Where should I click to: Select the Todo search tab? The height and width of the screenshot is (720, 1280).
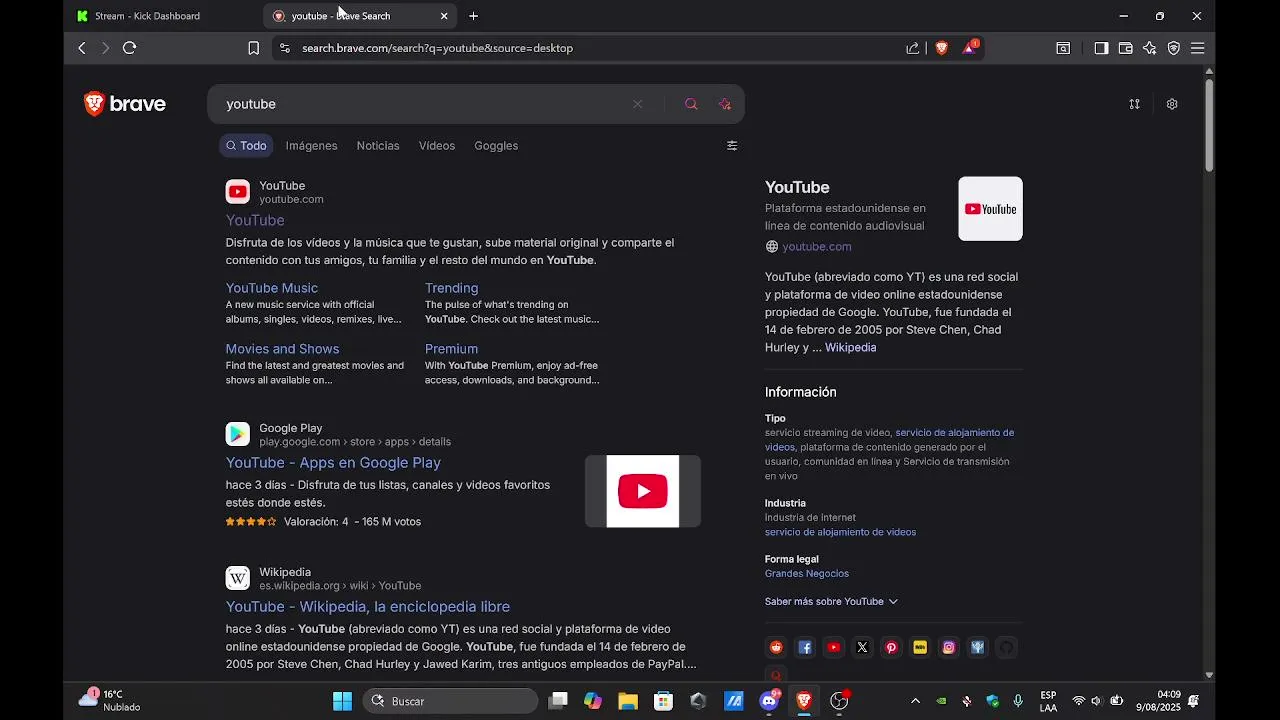coord(246,146)
